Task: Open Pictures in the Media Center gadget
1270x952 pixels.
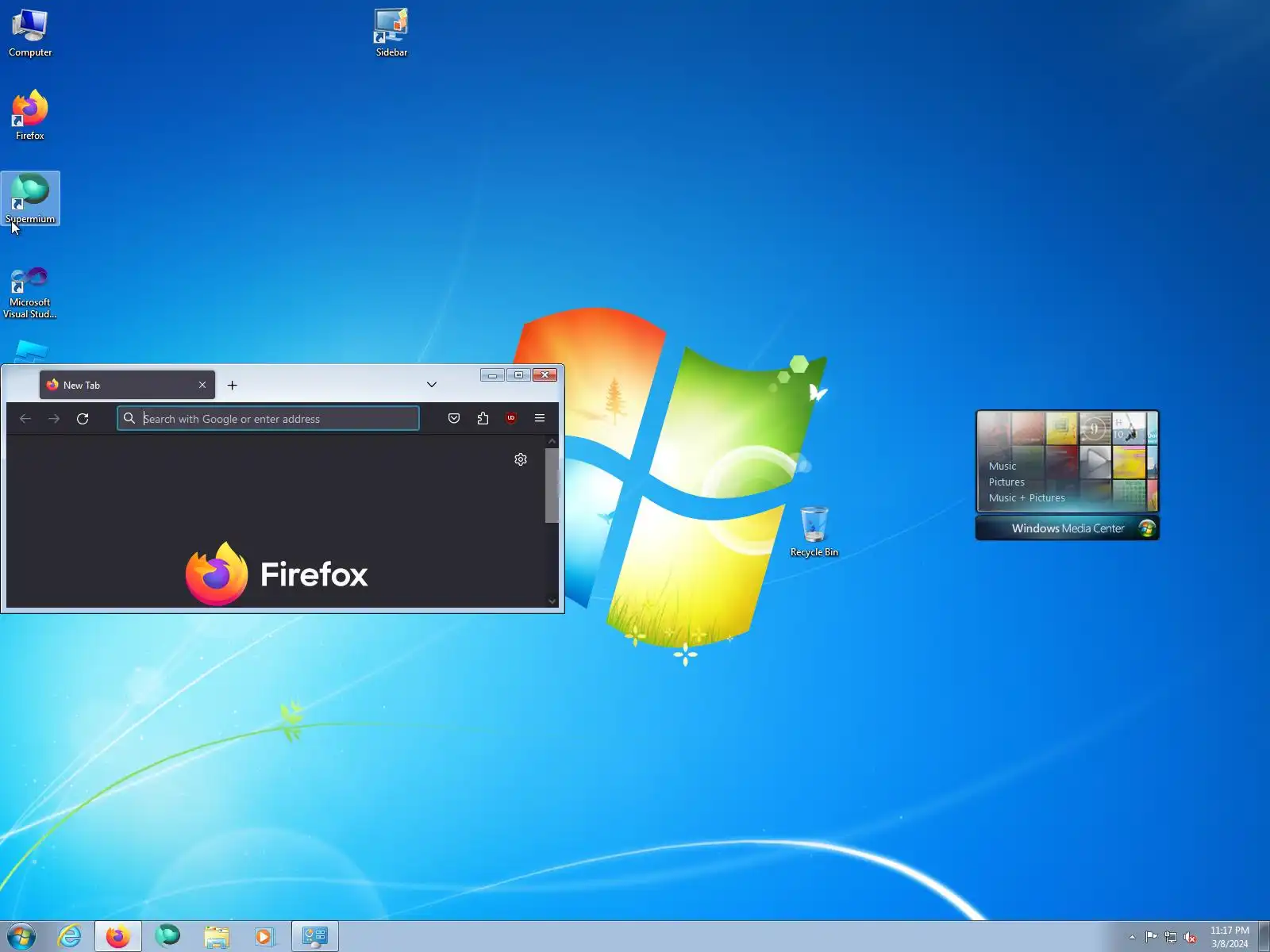Action: (1006, 482)
